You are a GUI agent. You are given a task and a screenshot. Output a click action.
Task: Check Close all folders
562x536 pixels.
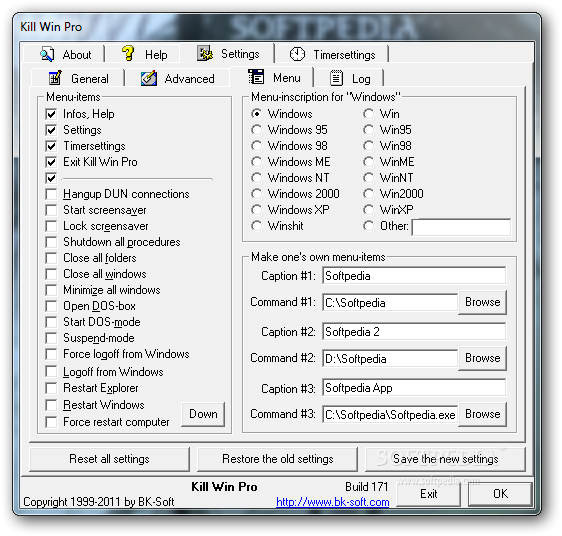point(51,258)
